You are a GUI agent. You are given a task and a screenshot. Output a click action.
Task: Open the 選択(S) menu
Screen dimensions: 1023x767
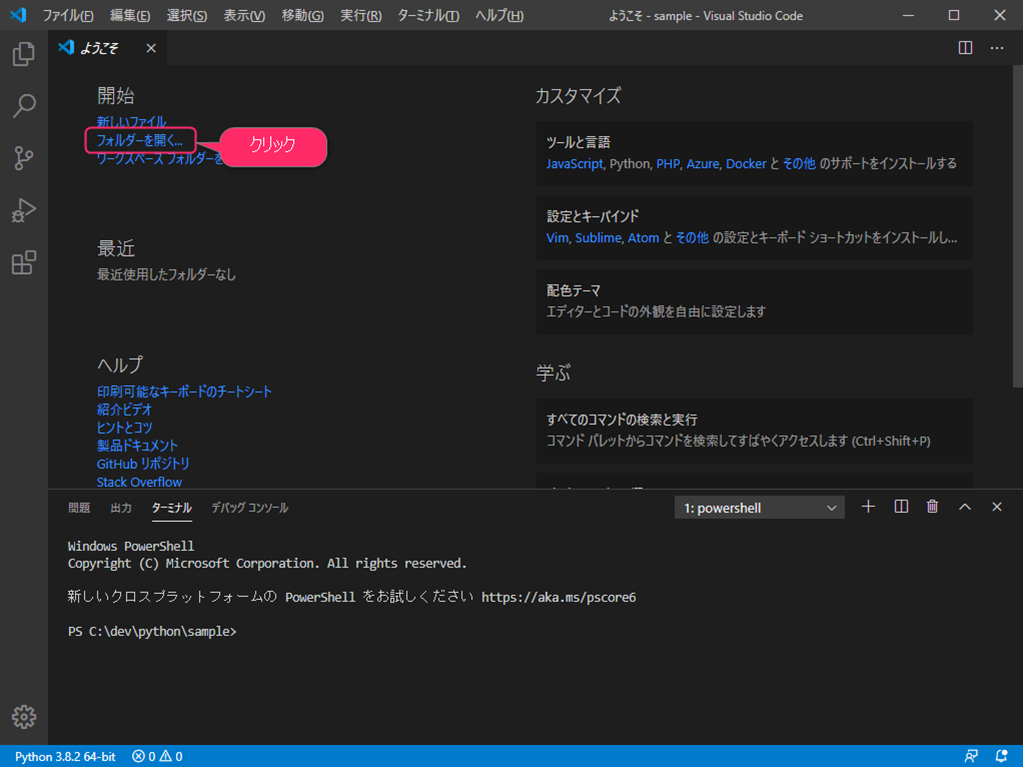[187, 16]
